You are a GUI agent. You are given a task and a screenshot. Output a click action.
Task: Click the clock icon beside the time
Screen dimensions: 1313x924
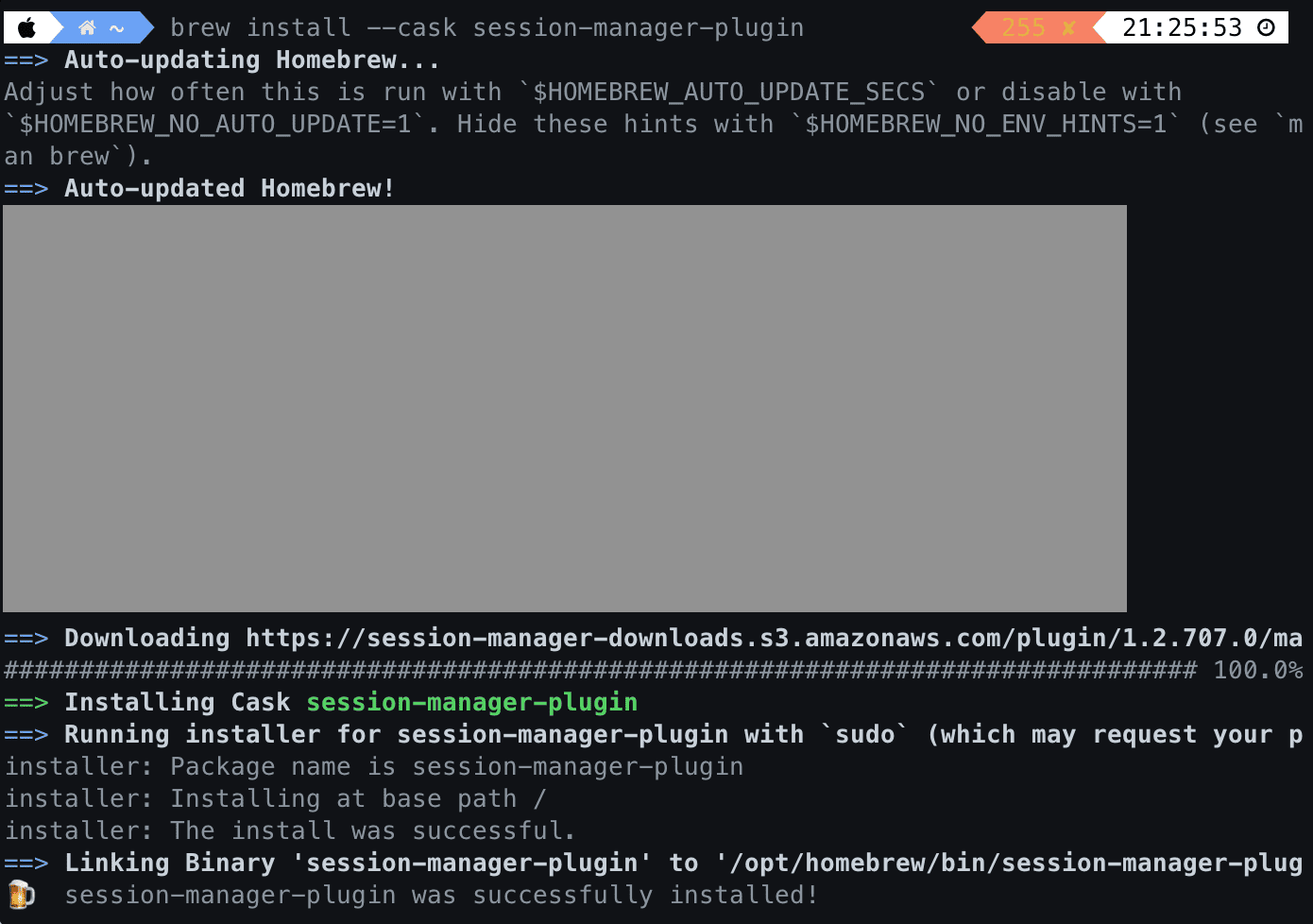[x=1267, y=28]
